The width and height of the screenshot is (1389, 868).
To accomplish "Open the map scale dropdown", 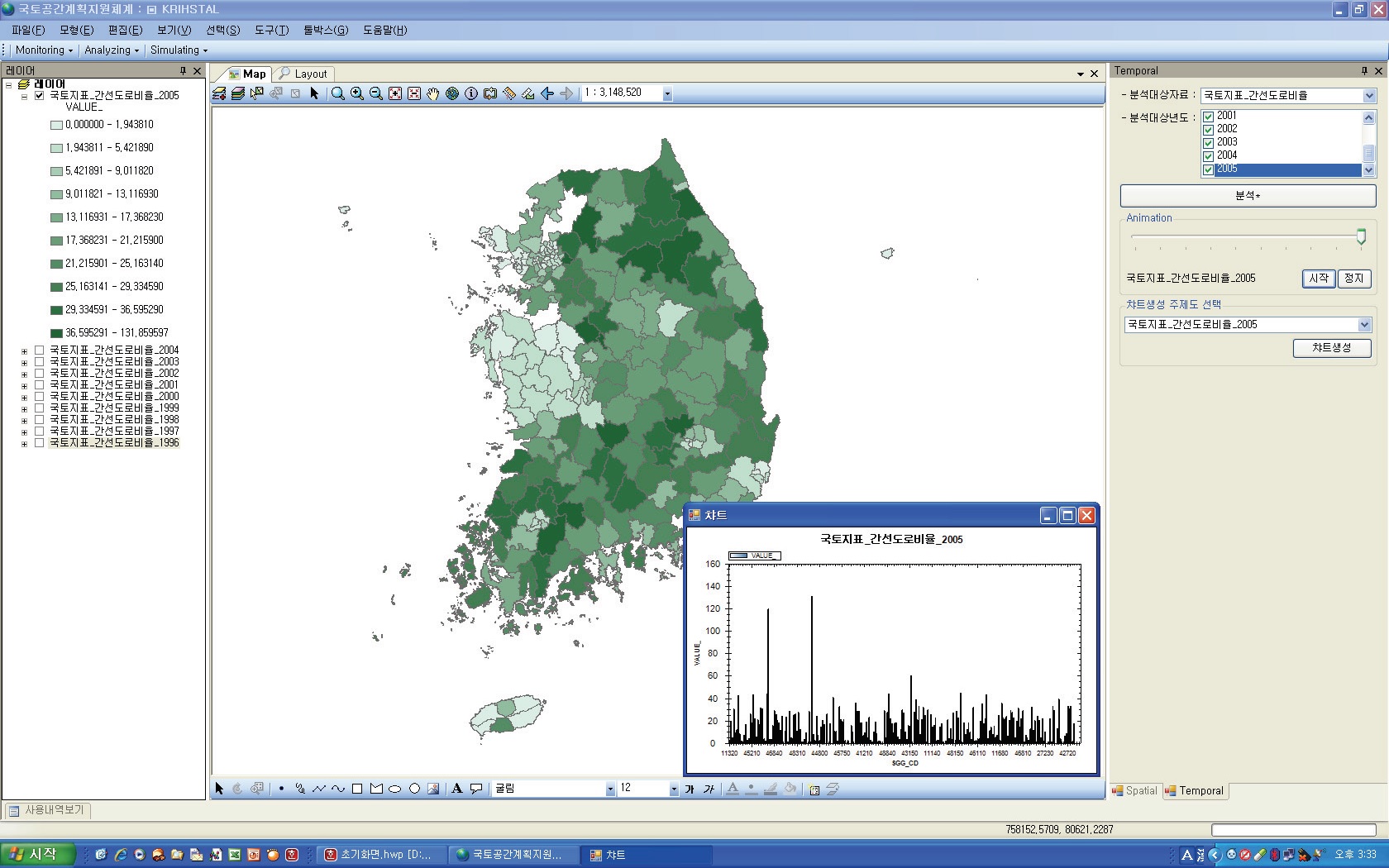I will point(667,93).
